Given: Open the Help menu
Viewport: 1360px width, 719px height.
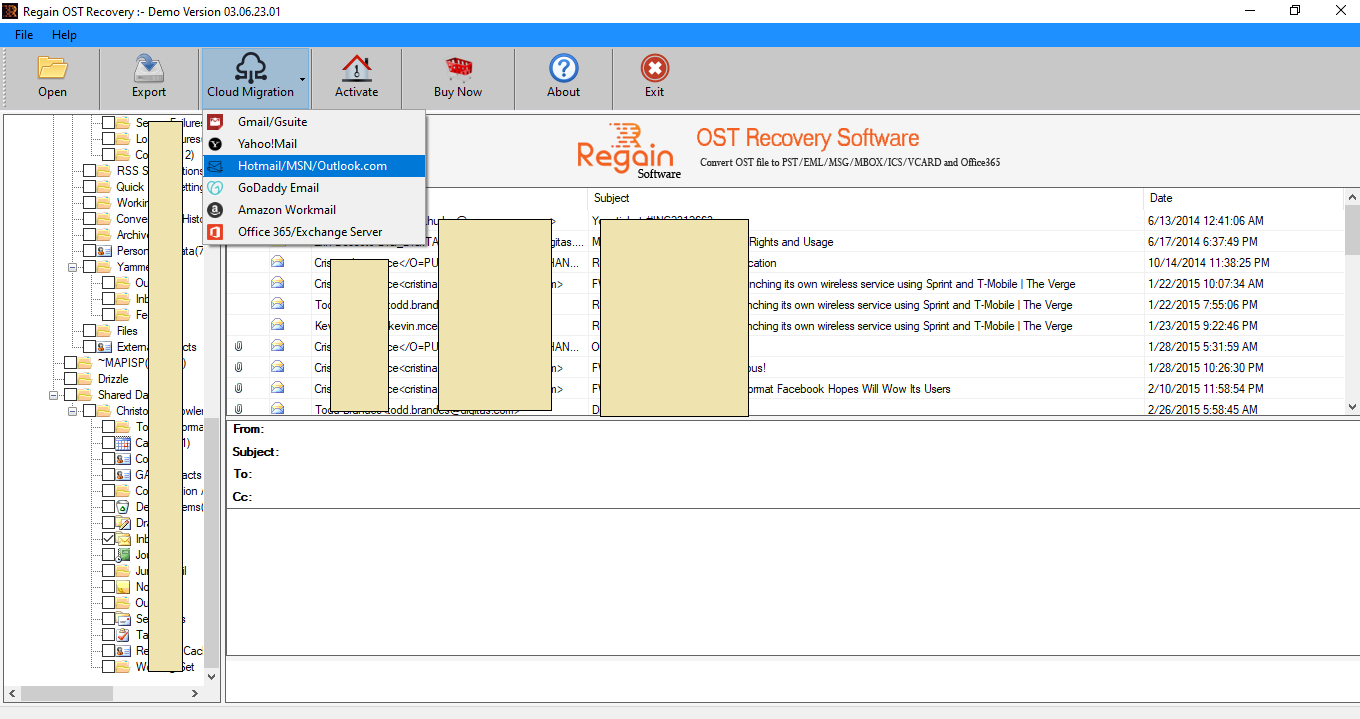Looking at the screenshot, I should (64, 35).
